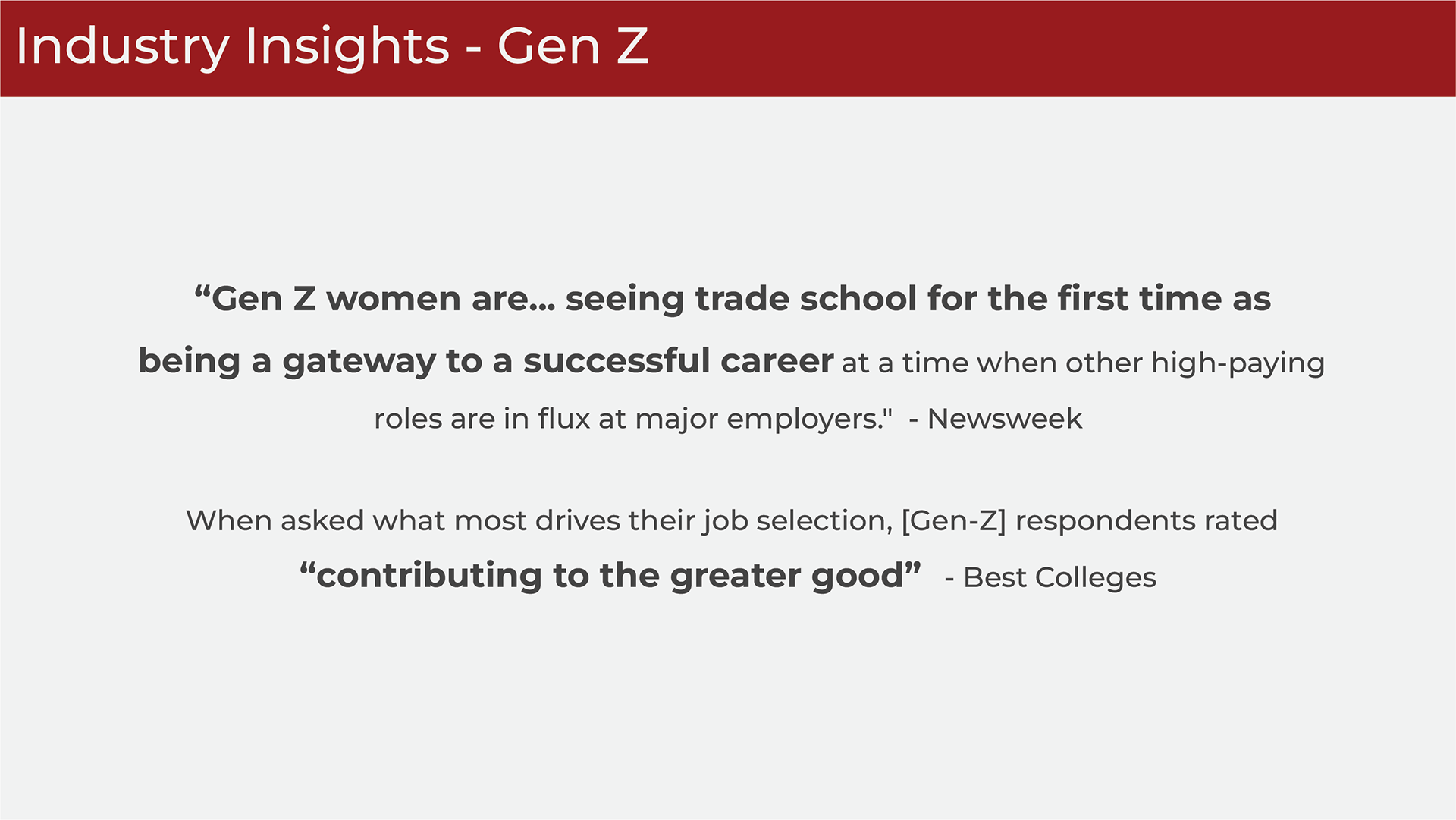Click the word "Insights" in the header
Image resolution: width=1456 pixels, height=820 pixels.
tap(347, 46)
